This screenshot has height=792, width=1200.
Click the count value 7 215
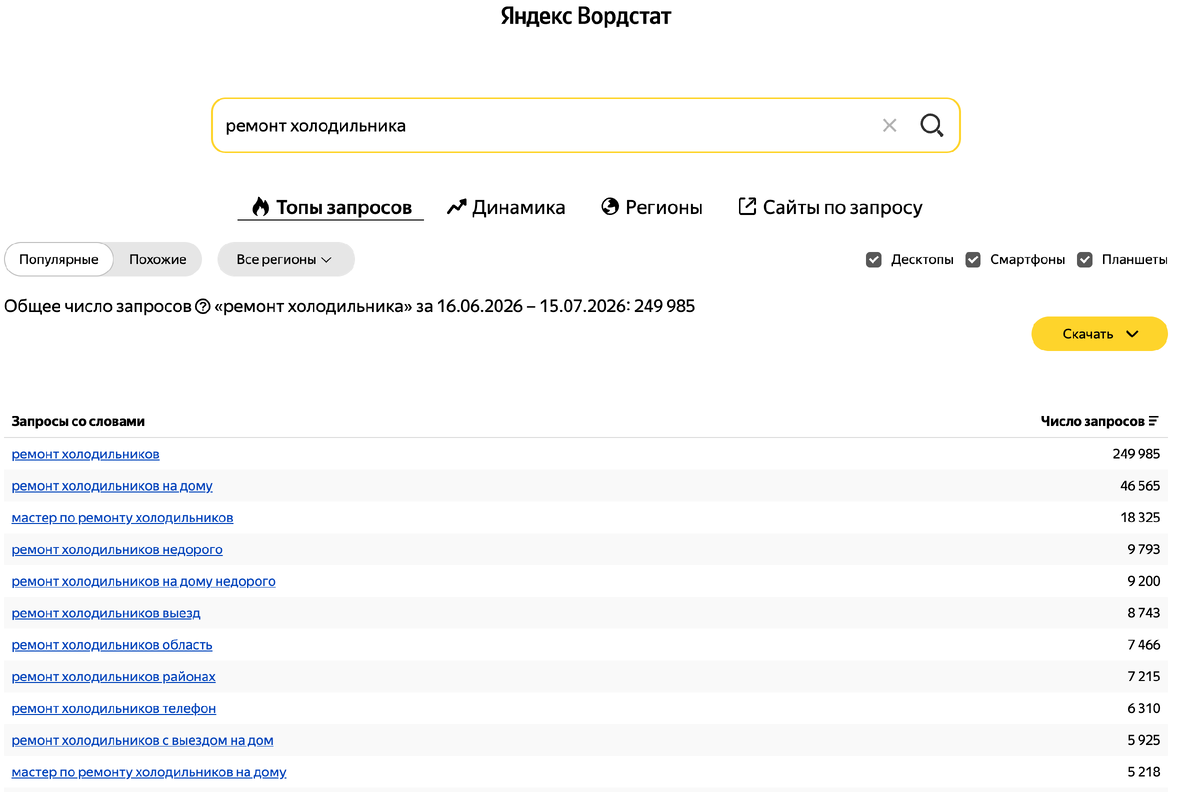pos(1144,677)
